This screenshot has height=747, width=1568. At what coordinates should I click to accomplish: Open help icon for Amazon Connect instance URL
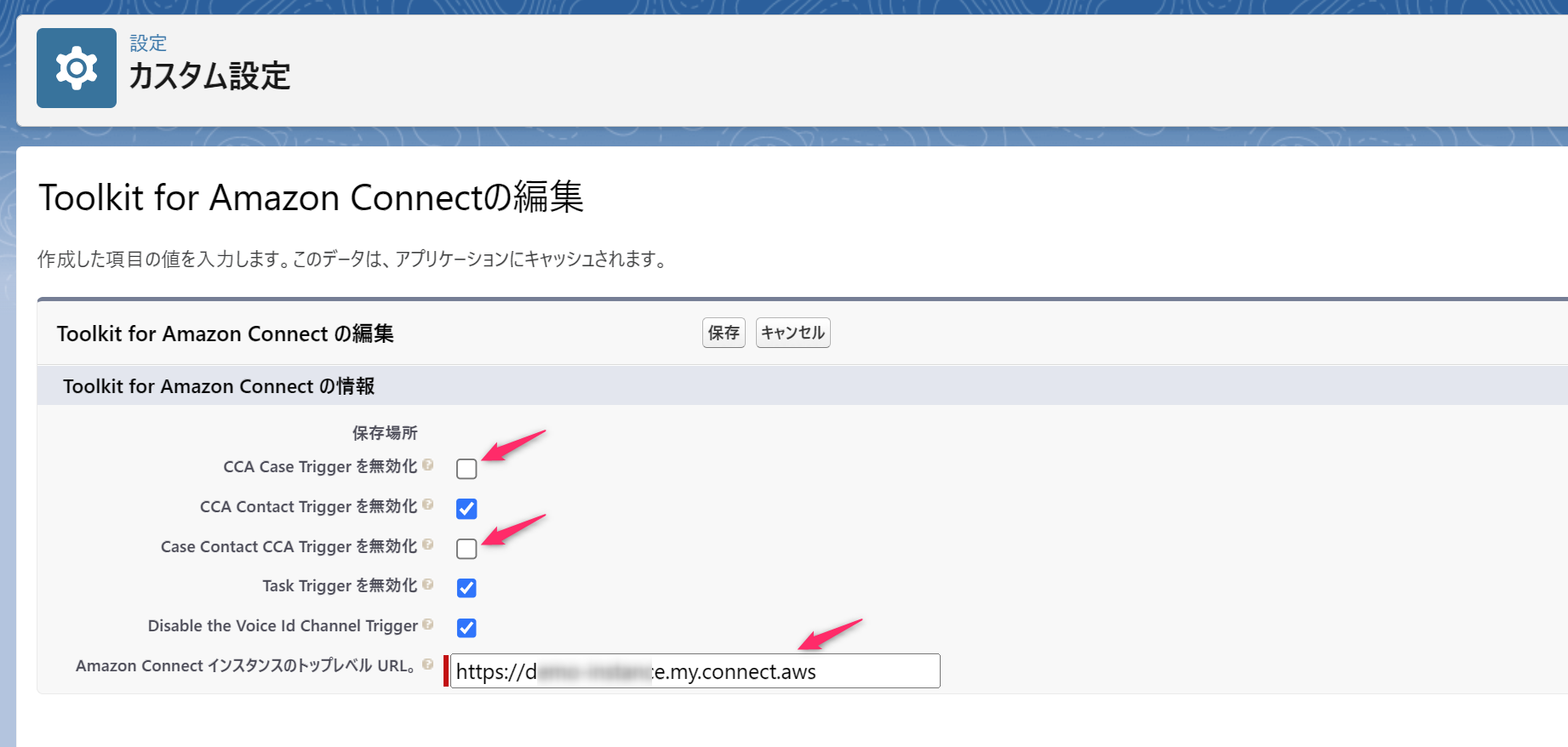pos(427,664)
